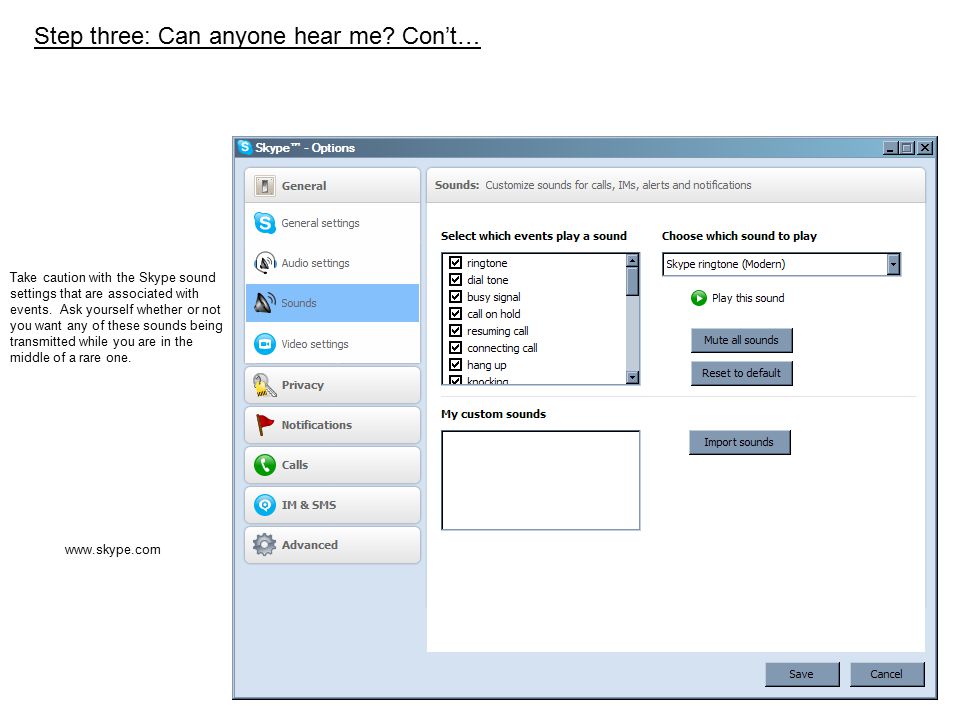
Task: Close the Skype Options window
Action: 925,148
